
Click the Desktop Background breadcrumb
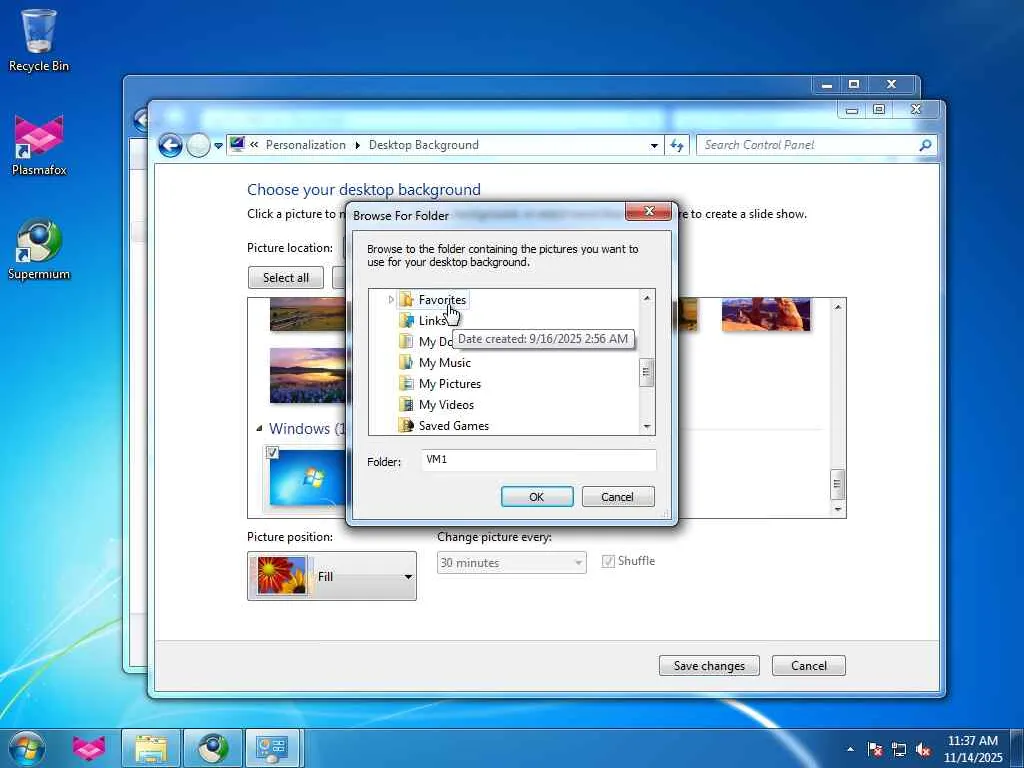coord(424,145)
